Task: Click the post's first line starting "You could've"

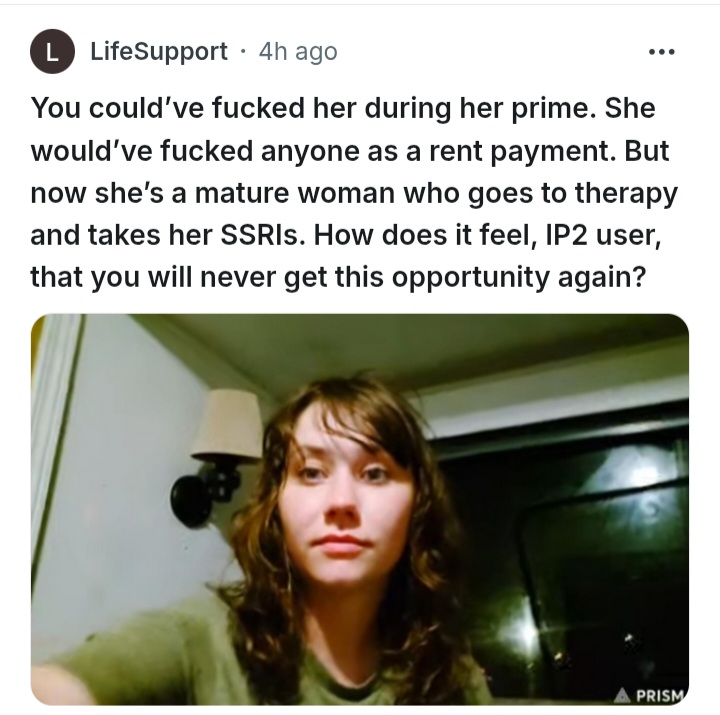Action: coord(343,108)
